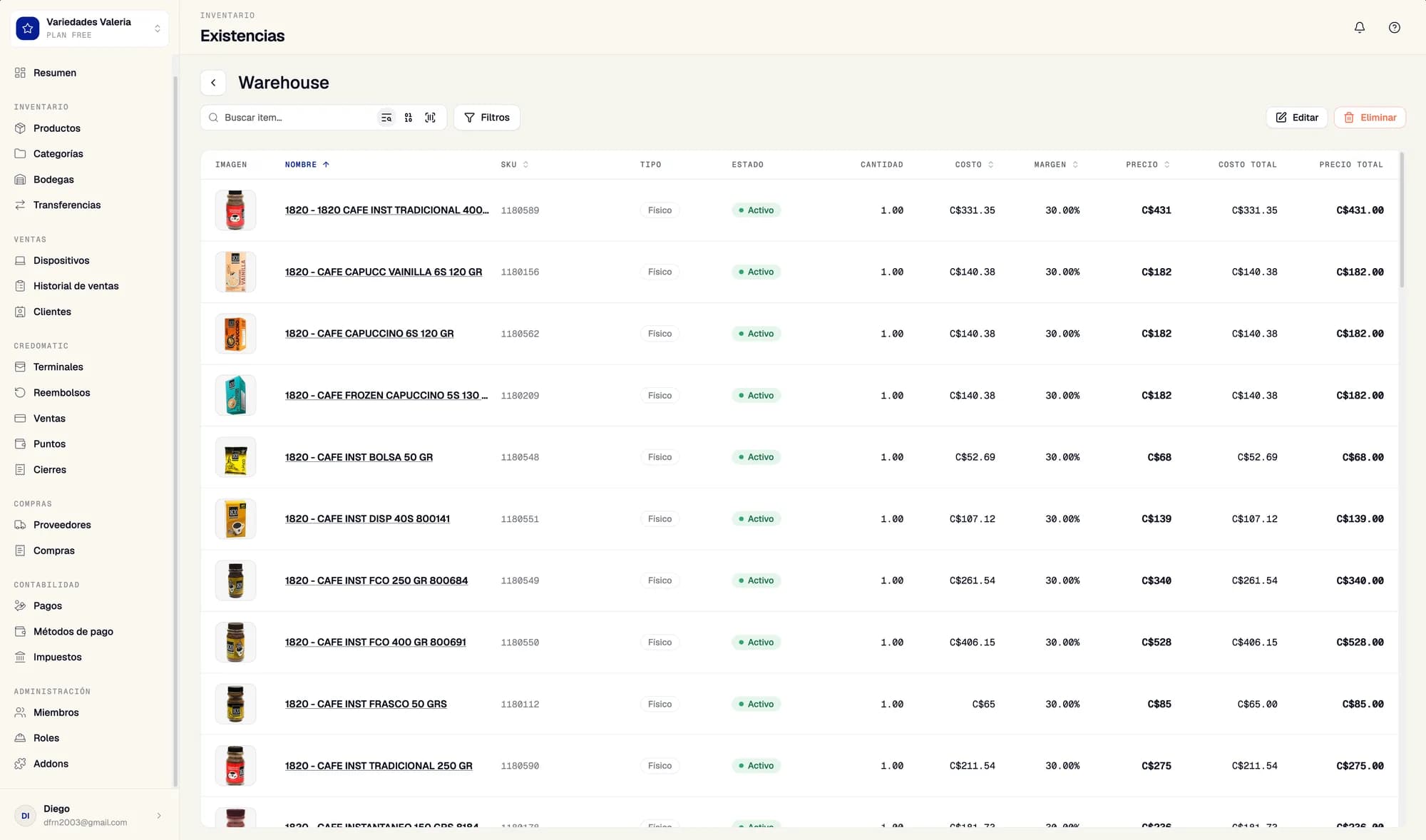Click the CAFE CAPUCC VAINILLA product thumbnail
Image resolution: width=1426 pixels, height=840 pixels.
[235, 272]
